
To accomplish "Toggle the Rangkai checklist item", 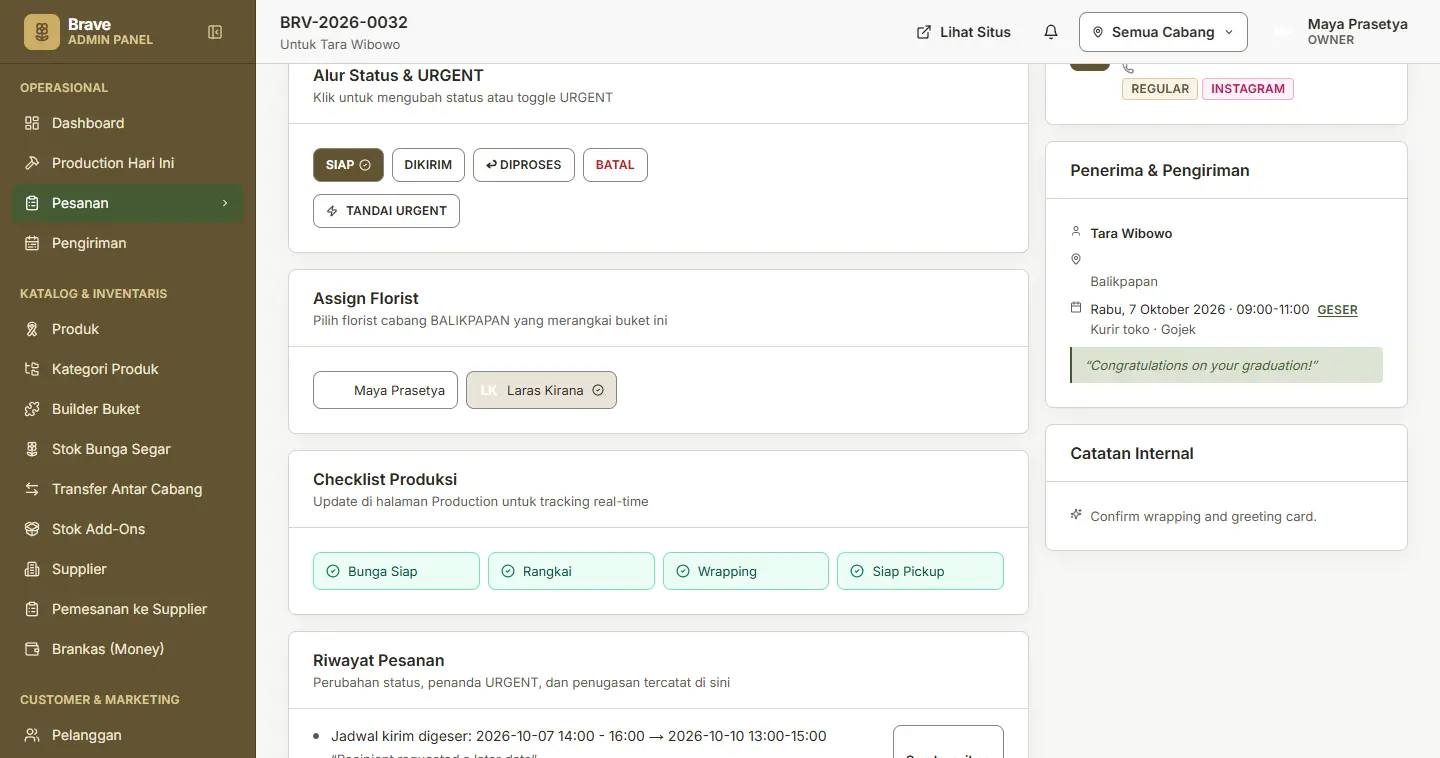I will point(571,571).
